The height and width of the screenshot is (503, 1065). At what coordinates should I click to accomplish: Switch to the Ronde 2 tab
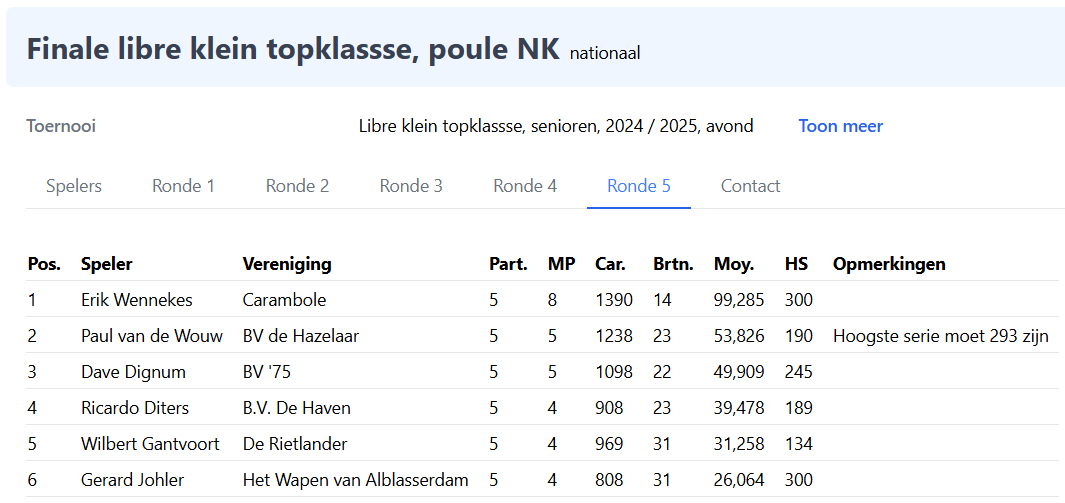pos(297,186)
